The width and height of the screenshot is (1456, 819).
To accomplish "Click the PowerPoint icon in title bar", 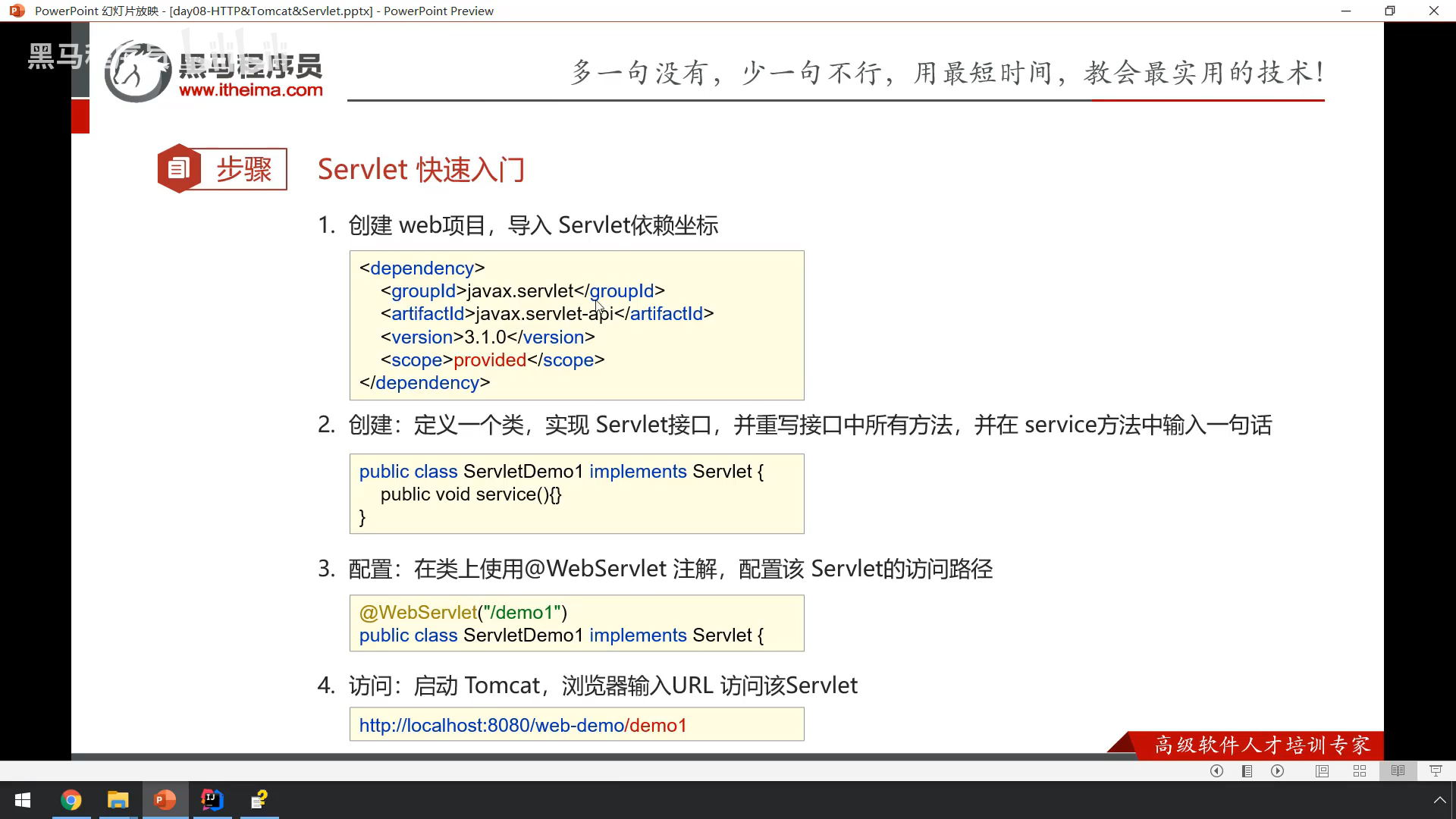I will pos(17,11).
